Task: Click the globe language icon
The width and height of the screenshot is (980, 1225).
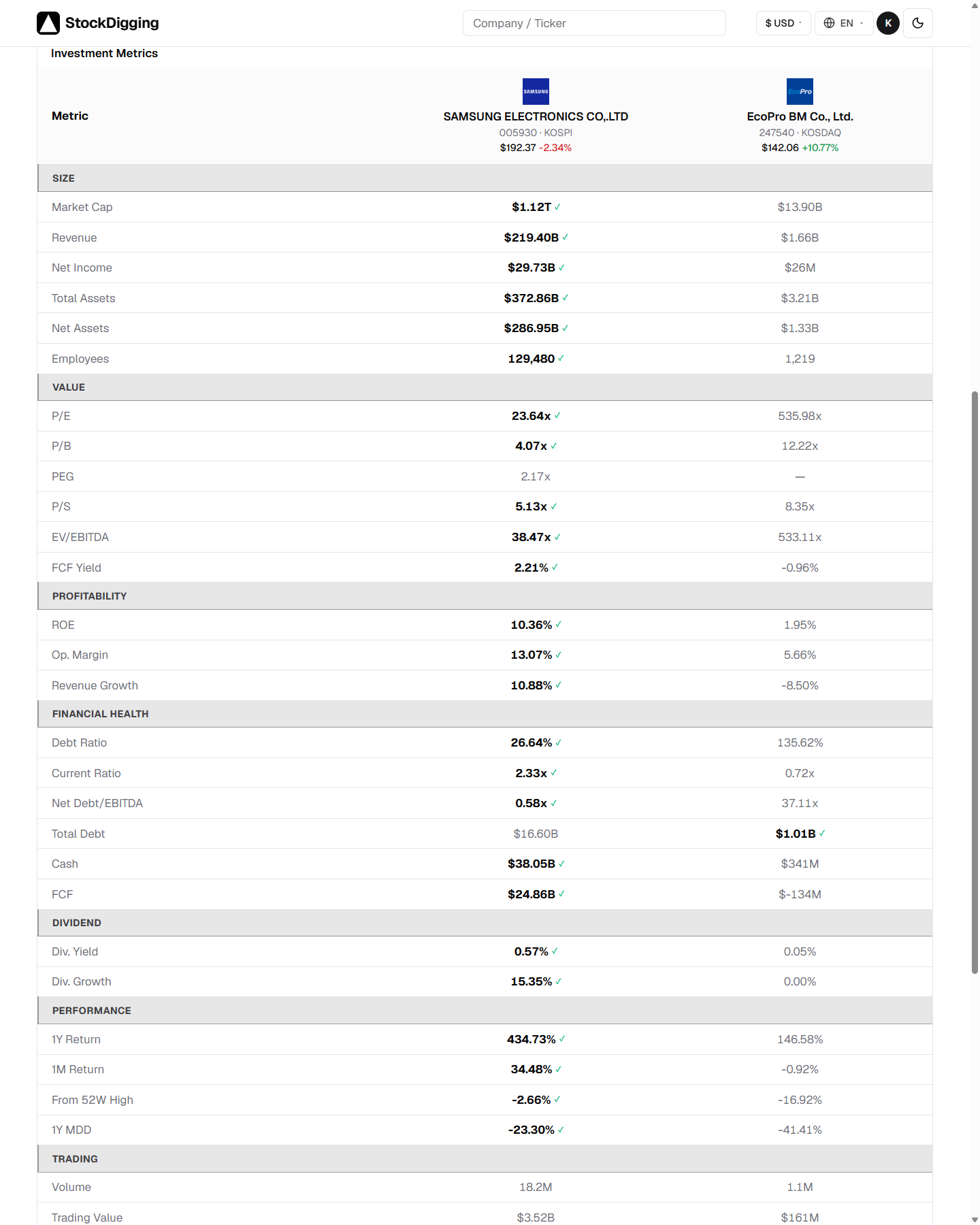Action: point(829,23)
